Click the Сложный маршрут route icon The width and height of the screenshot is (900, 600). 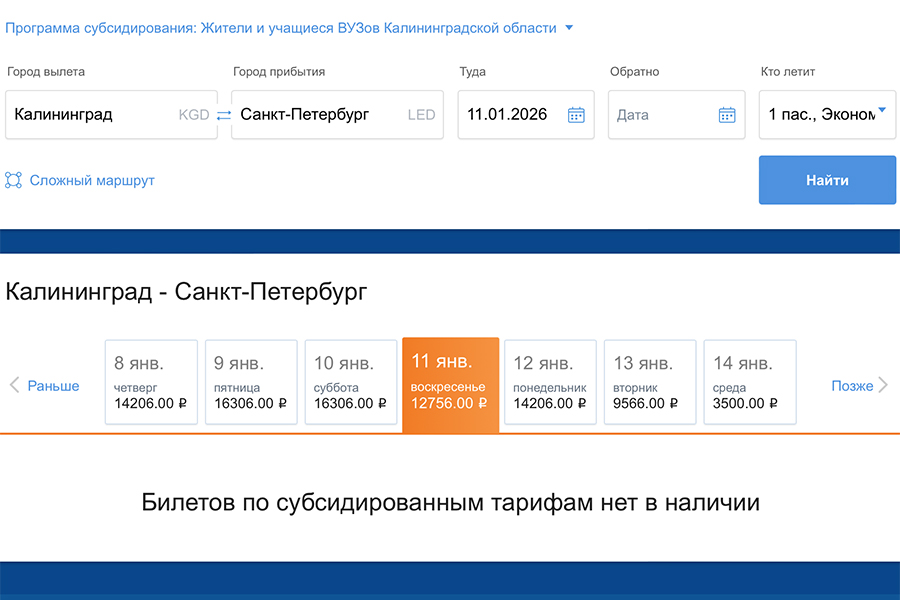(14, 180)
